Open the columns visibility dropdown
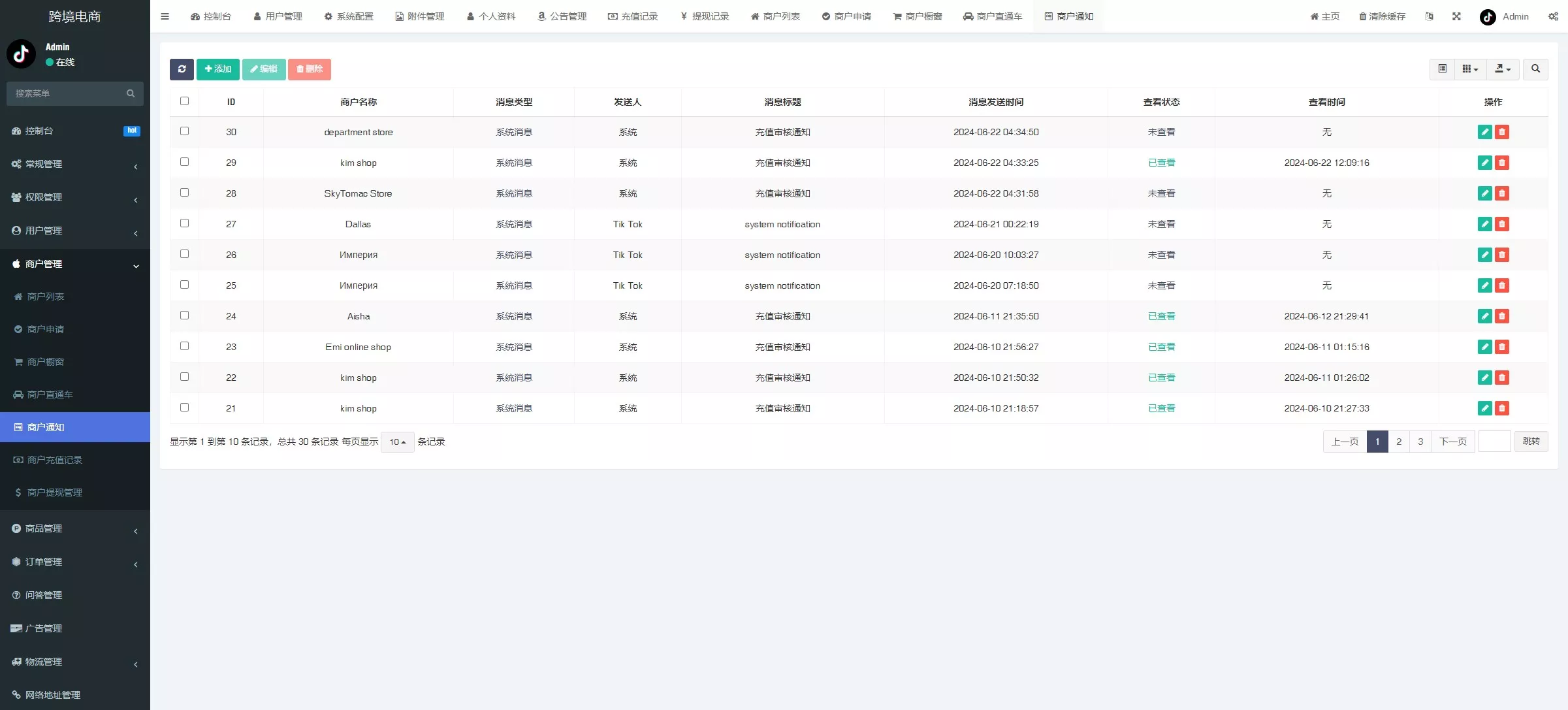 click(1469, 69)
